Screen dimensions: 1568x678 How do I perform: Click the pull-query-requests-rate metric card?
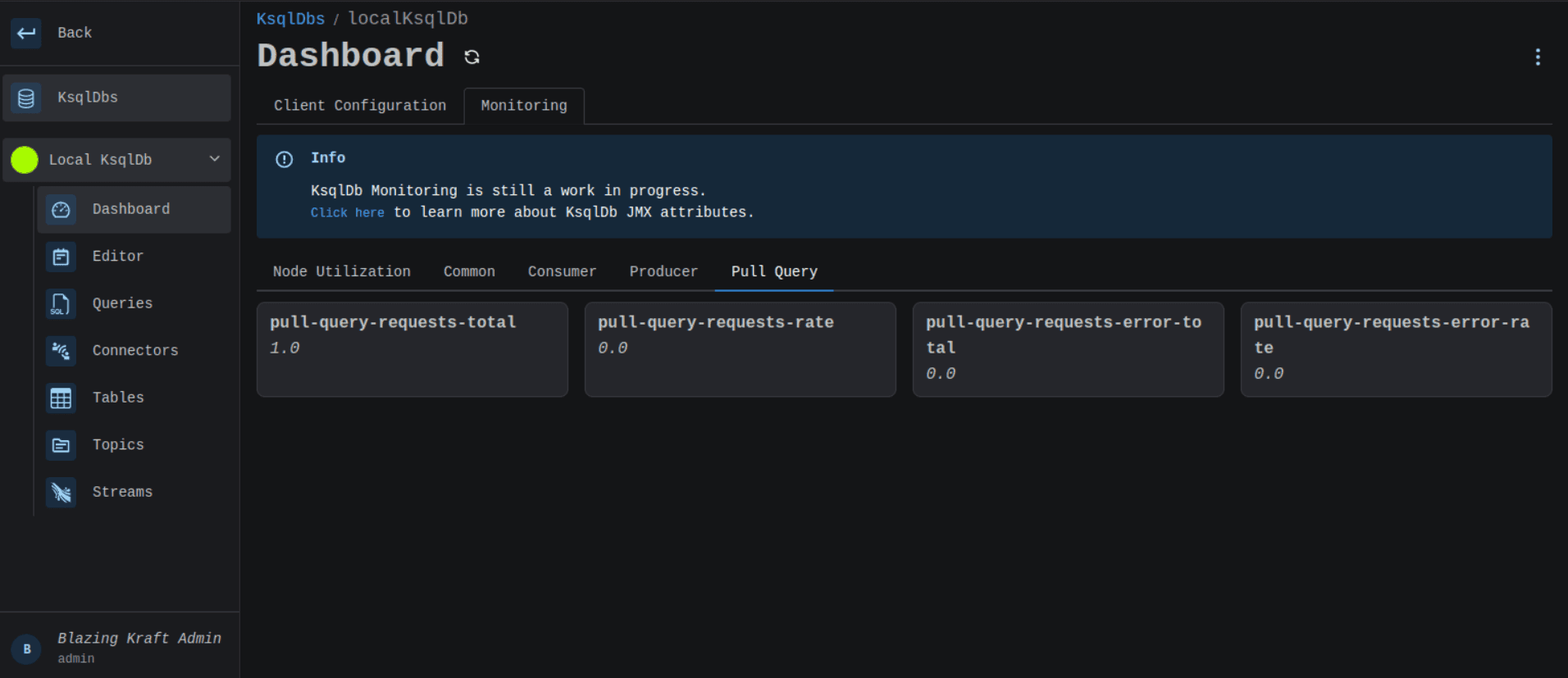(741, 350)
